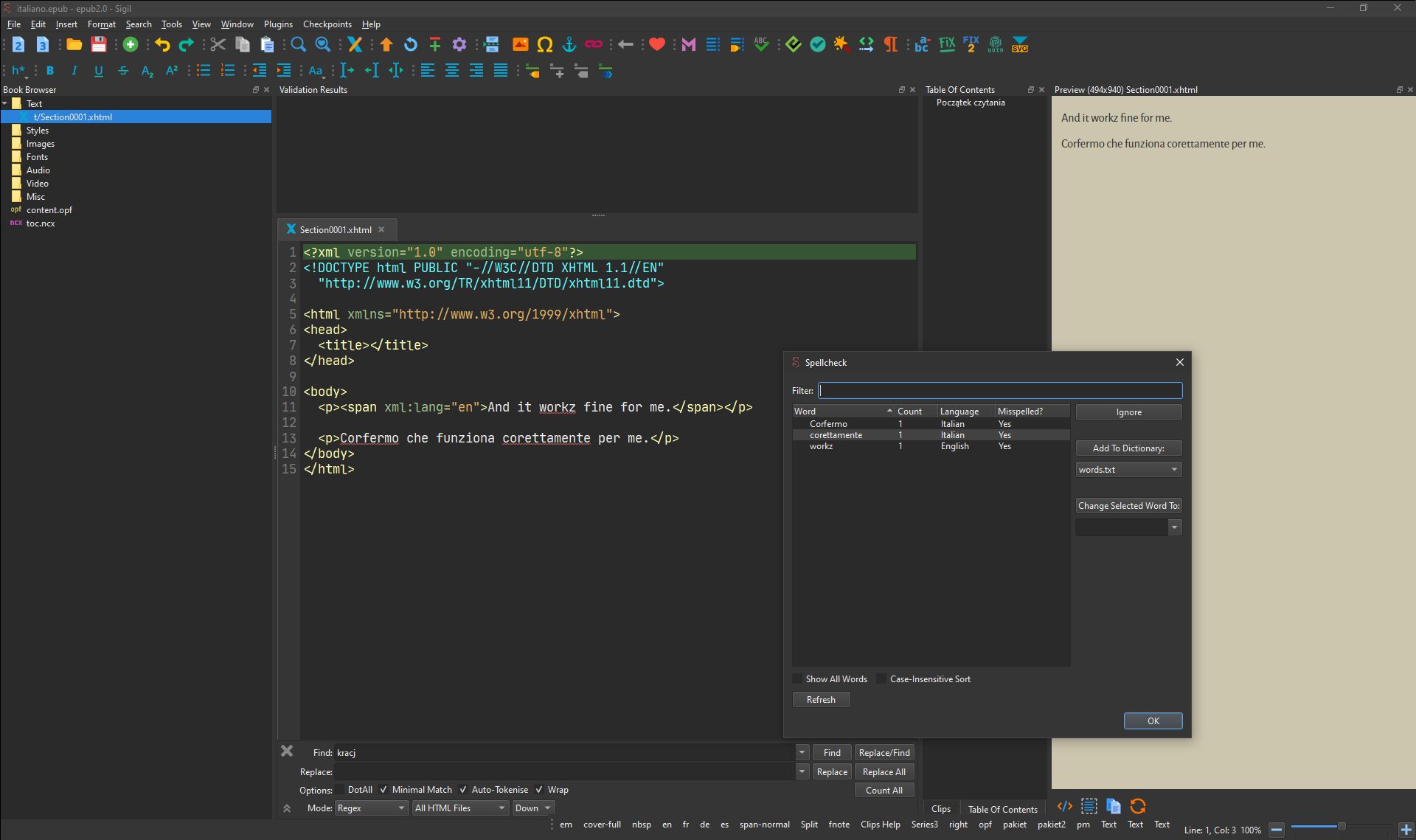Toggle the Show All Words checkbox
This screenshot has width=1416, height=840.
[x=798, y=679]
